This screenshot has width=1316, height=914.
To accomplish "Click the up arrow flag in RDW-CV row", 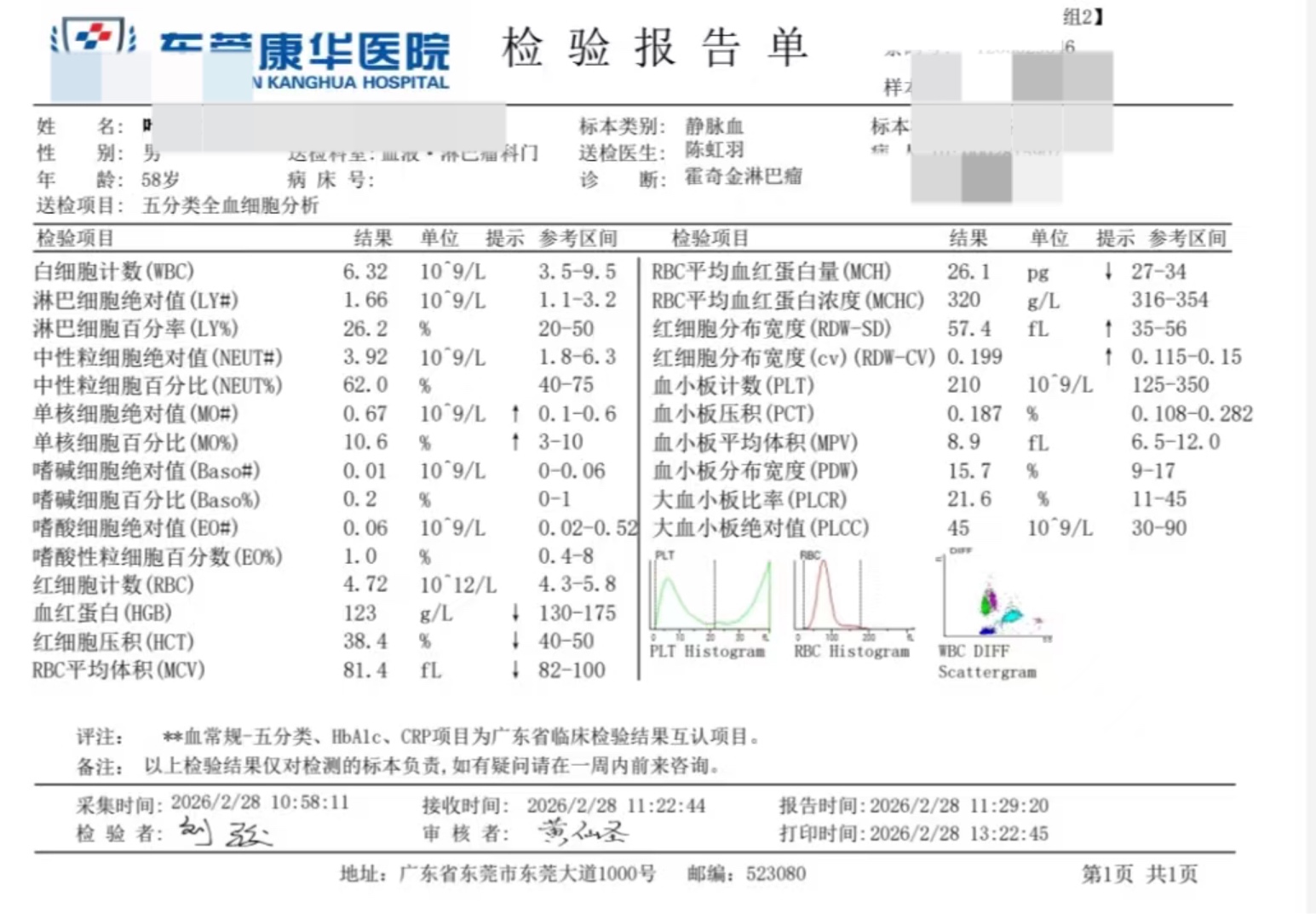I will (1107, 357).
